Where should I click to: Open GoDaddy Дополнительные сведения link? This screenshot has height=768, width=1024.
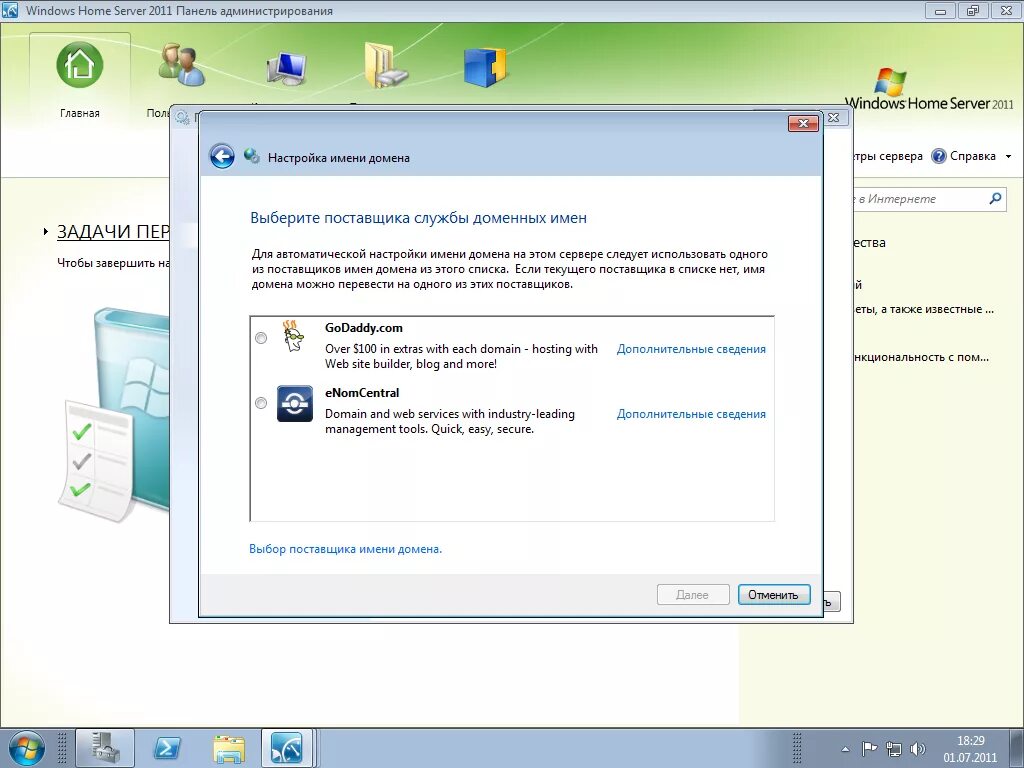[x=691, y=349]
